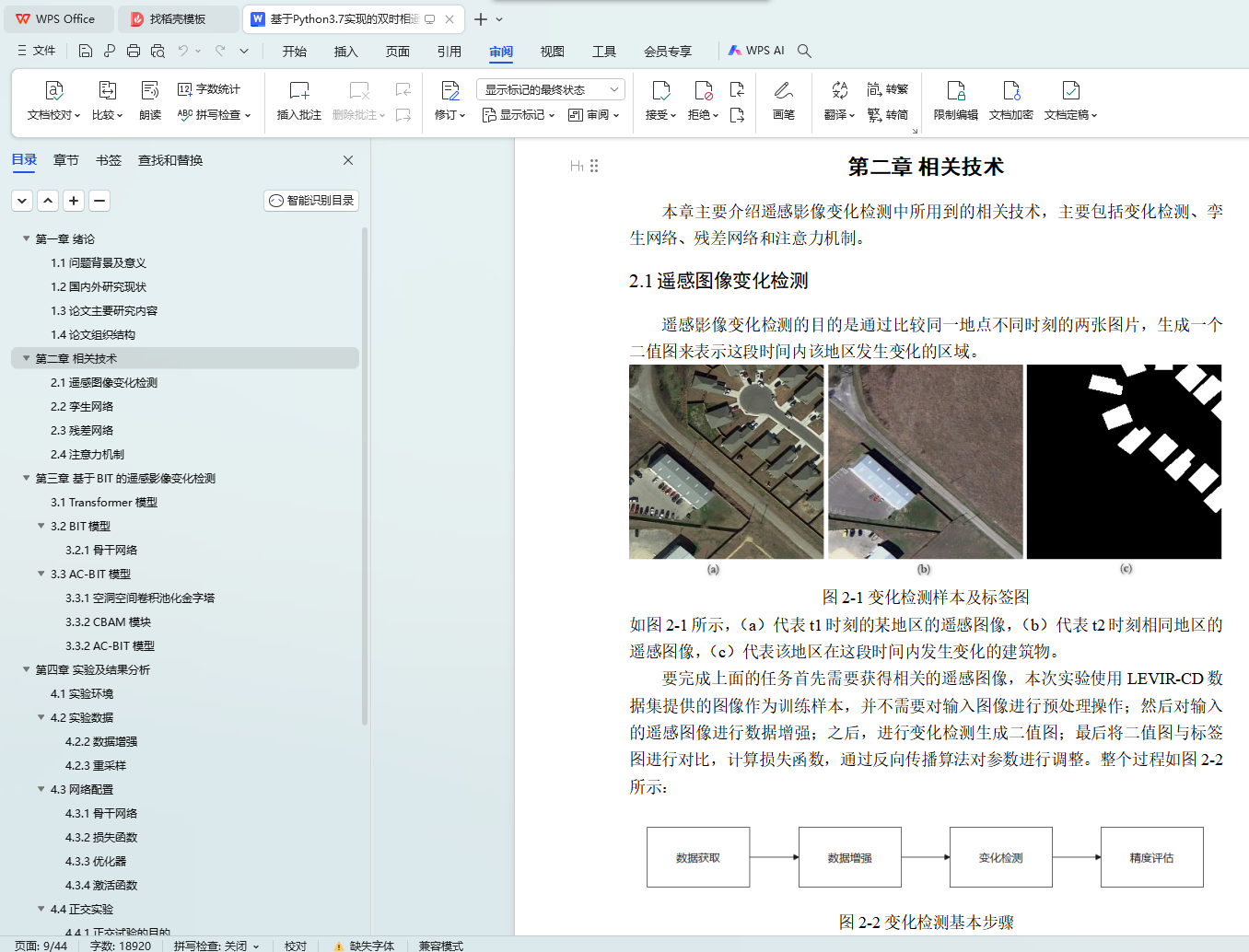Image resolution: width=1249 pixels, height=952 pixels.
Task: Select the 画笔 pen tool
Action: pos(784,91)
